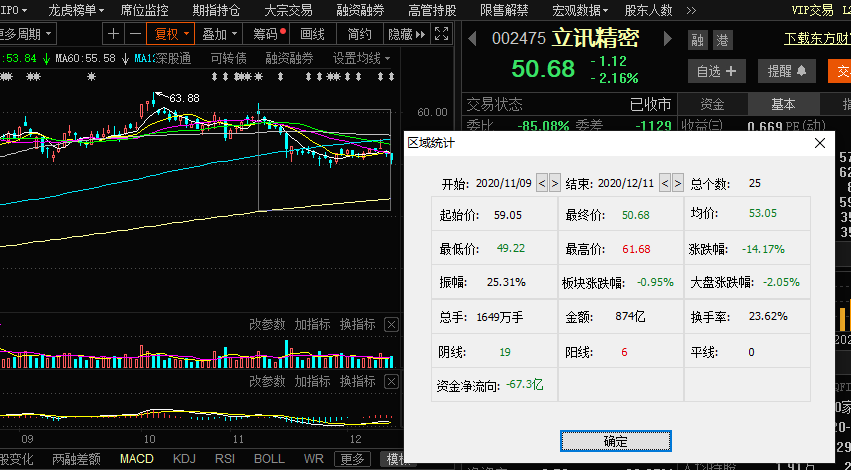Close the MACD indicator panel
Screen dimensions: 851x470
pos(391,382)
